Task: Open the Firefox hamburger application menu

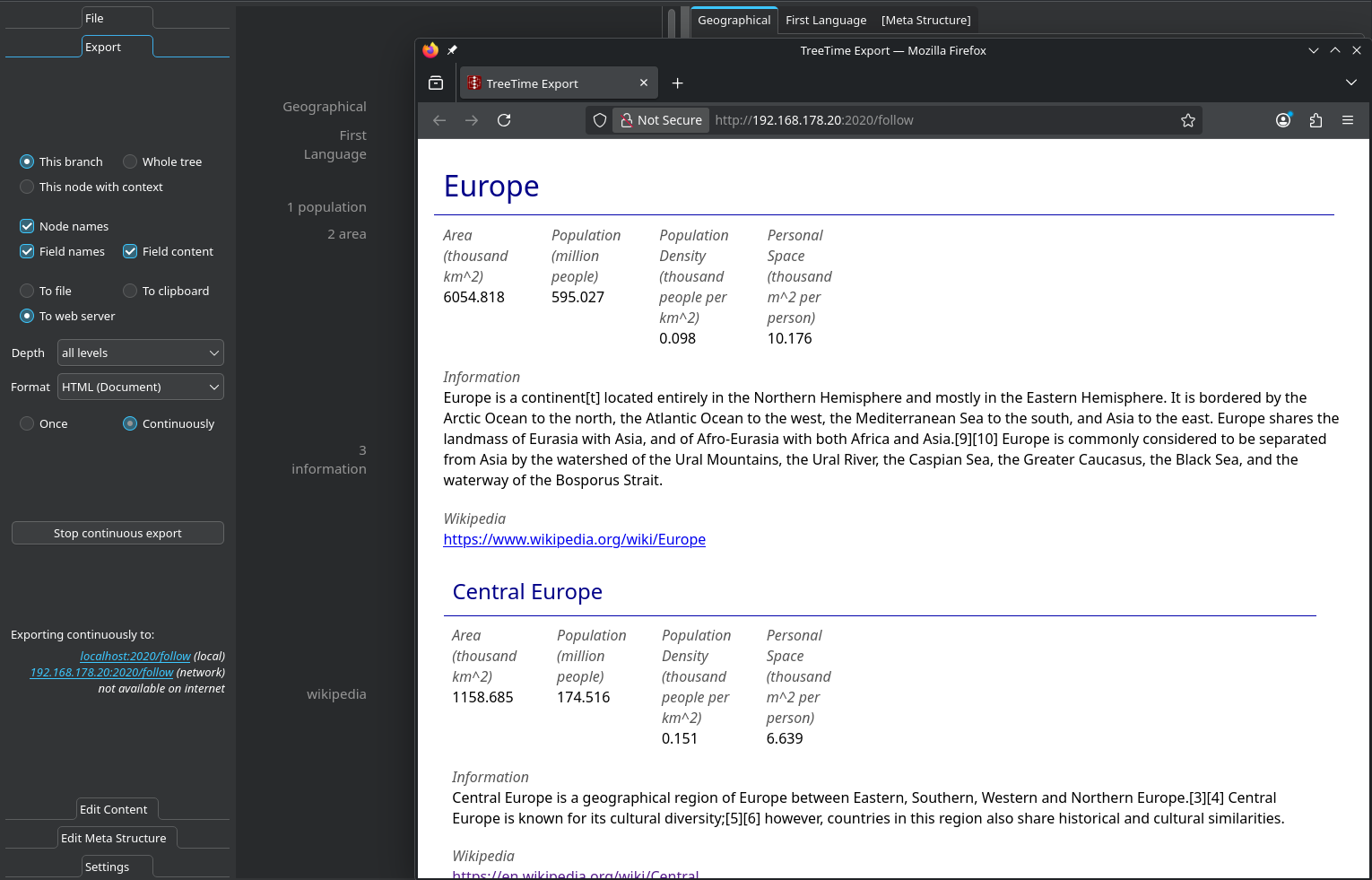Action: point(1348,120)
